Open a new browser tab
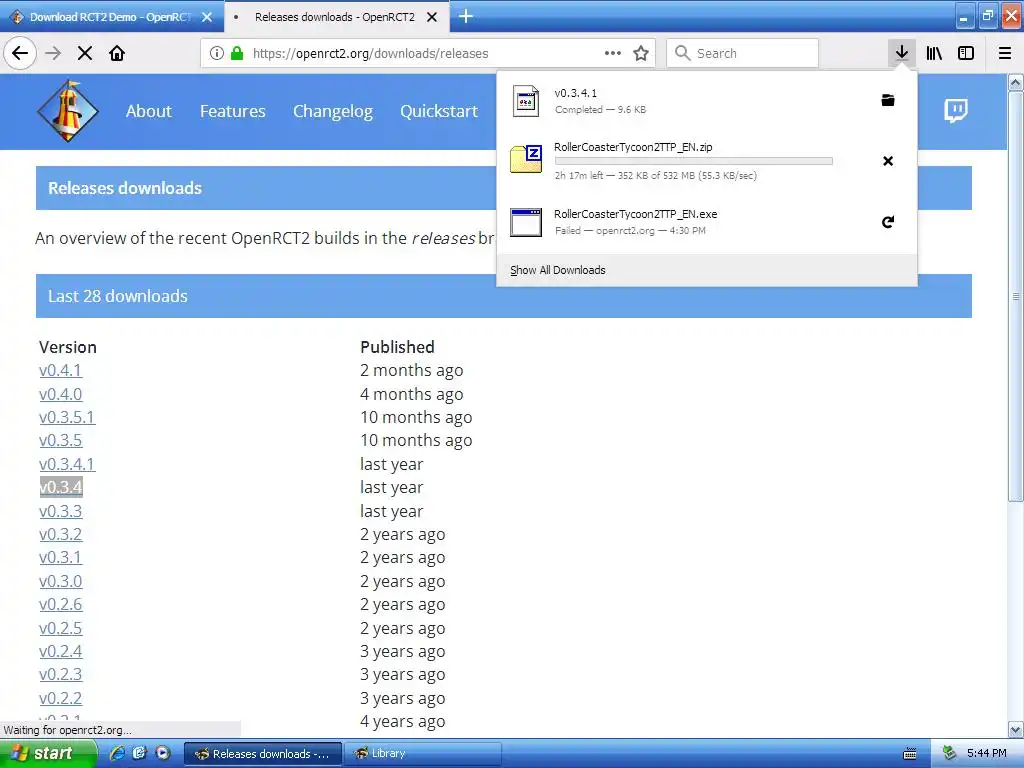Screen dimensions: 1024x768 click(x=466, y=16)
